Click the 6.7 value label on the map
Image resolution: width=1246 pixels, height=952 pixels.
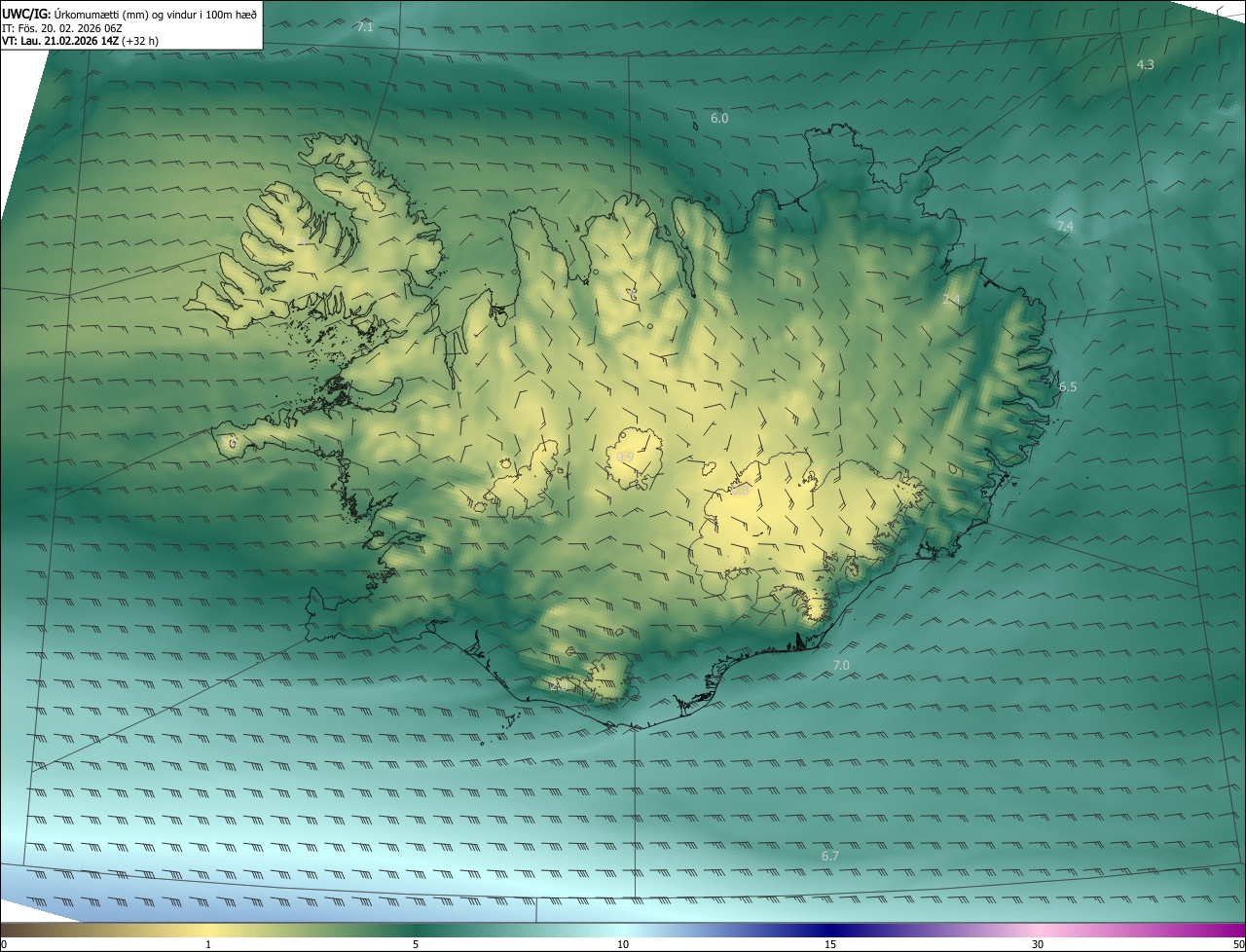pyautogui.click(x=830, y=856)
